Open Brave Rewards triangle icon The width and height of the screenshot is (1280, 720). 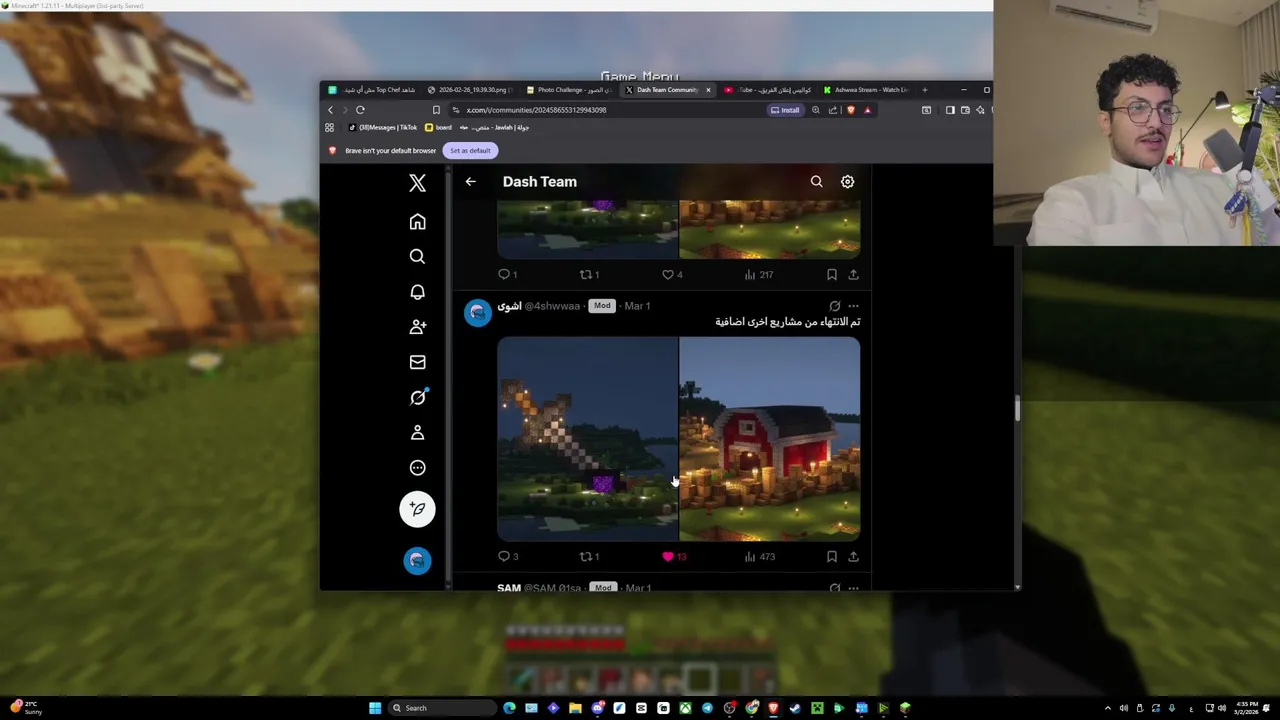click(867, 110)
